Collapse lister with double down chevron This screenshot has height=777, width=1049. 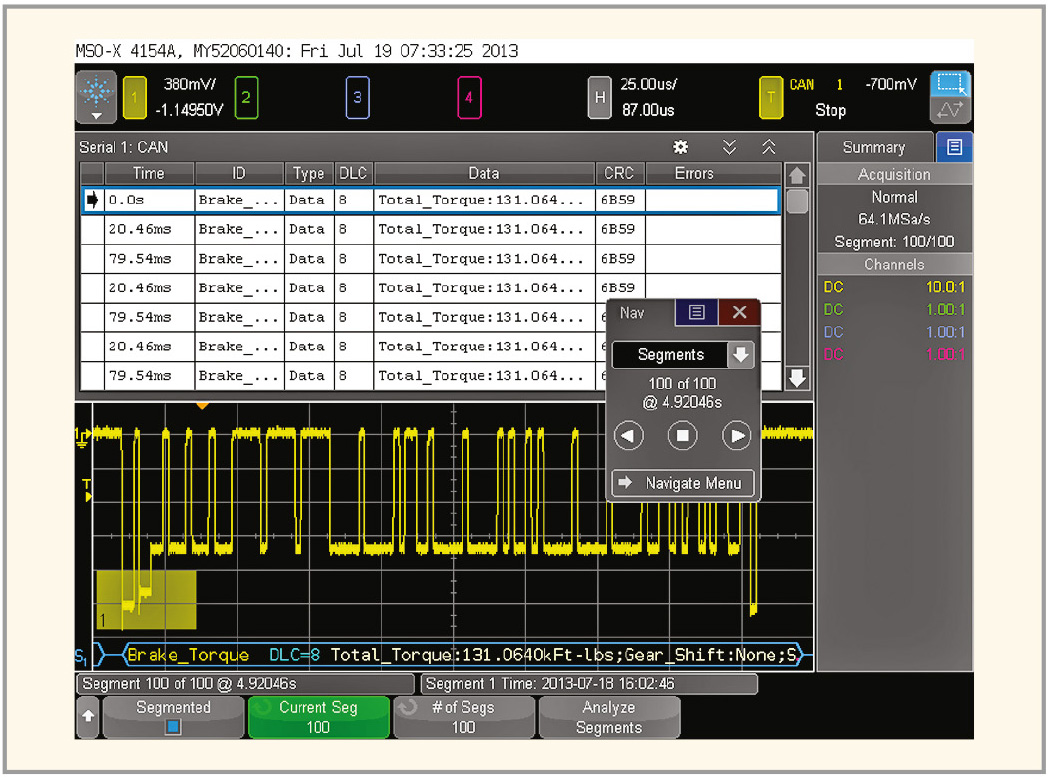pyautogui.click(x=730, y=147)
